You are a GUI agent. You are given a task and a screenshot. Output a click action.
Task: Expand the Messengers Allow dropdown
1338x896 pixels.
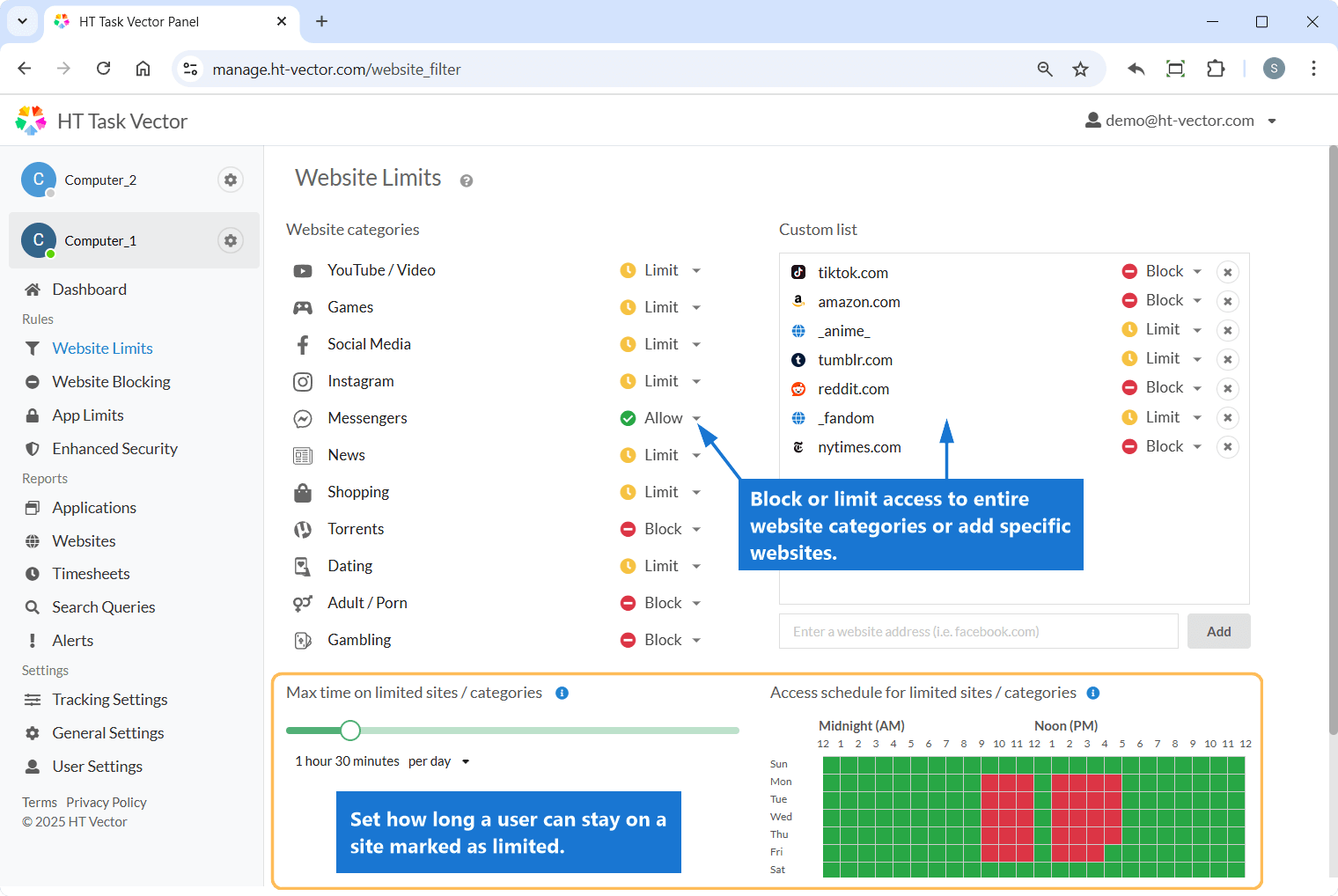(696, 418)
